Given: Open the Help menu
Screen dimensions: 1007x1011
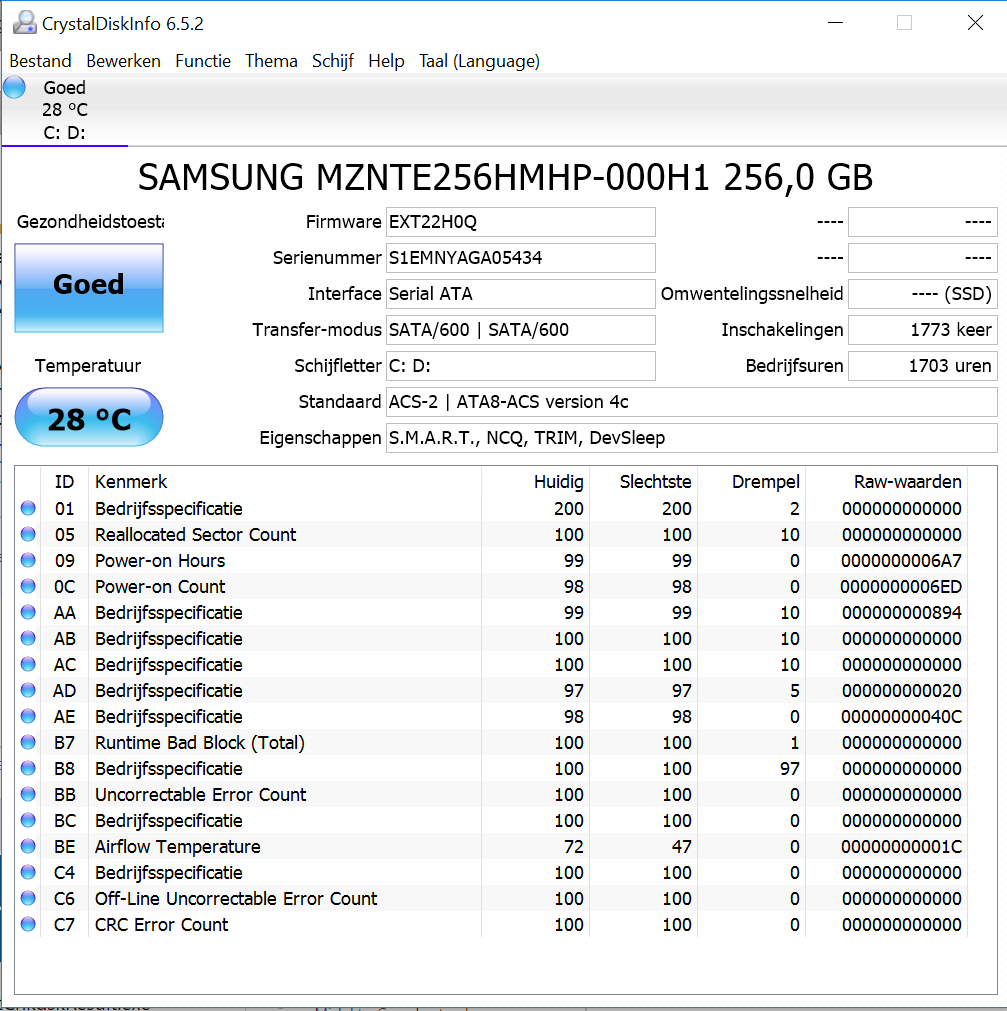Looking at the screenshot, I should point(386,61).
